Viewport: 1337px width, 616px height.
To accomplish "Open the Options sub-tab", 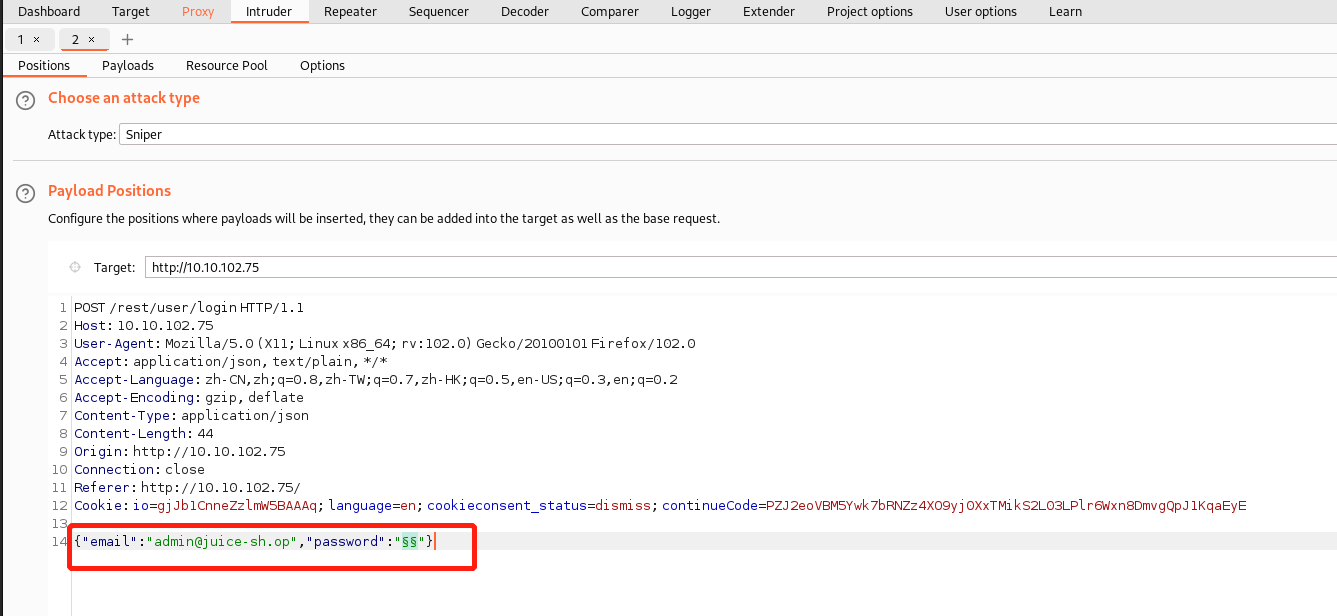I will click(x=322, y=66).
